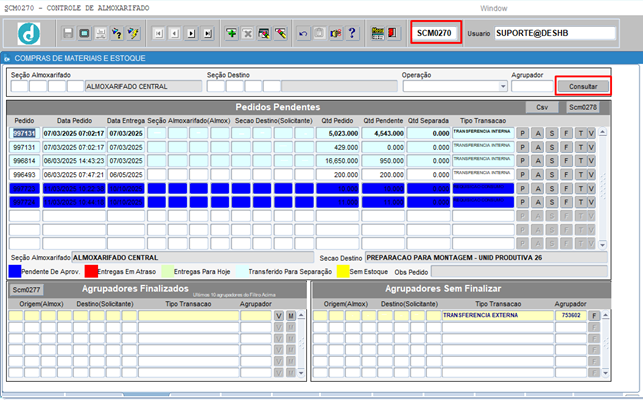Click V button on order 997724 row
The height and width of the screenshot is (400, 643).
coord(591,202)
